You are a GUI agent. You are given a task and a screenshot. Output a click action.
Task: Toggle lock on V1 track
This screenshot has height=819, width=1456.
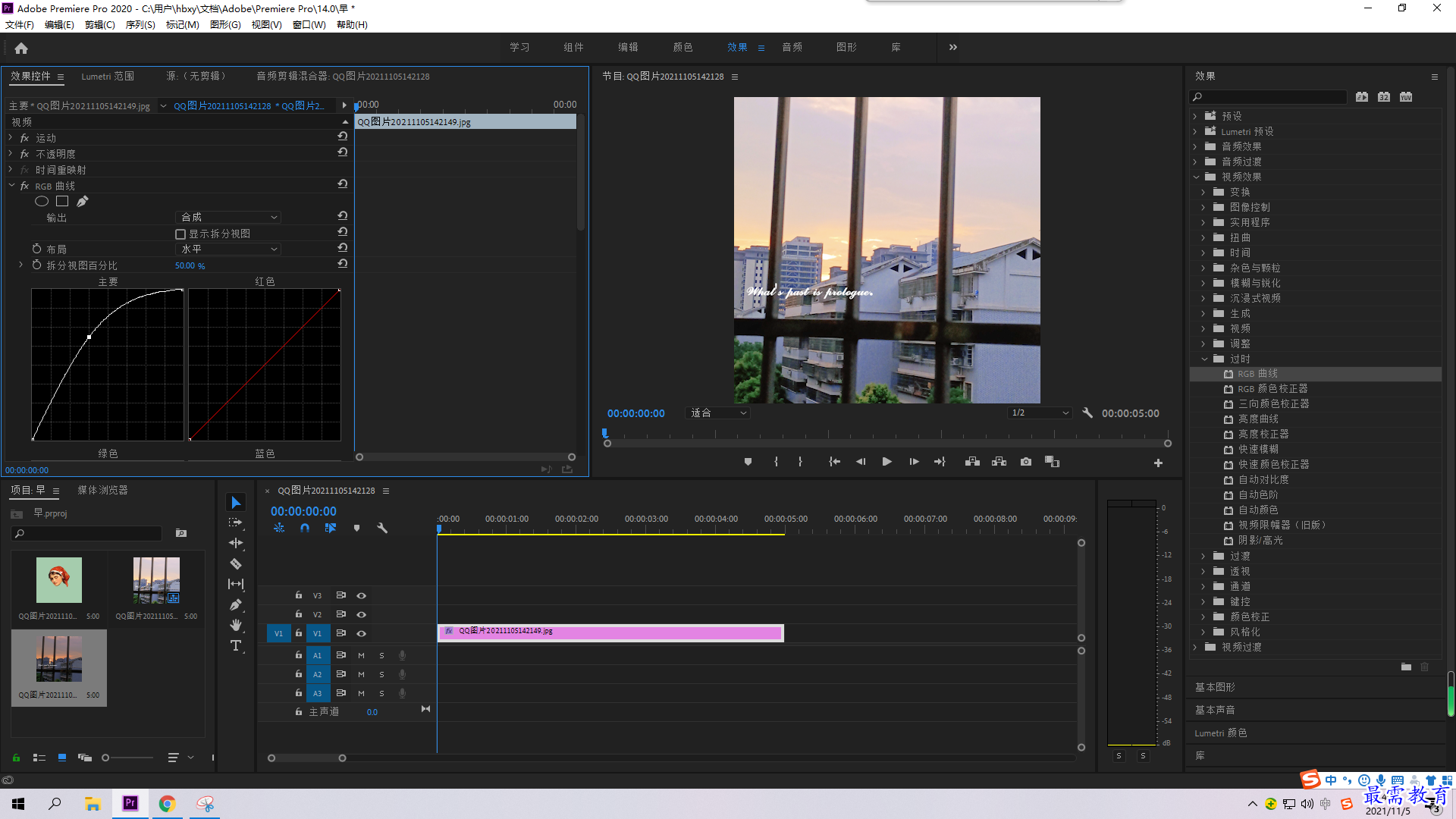point(299,632)
